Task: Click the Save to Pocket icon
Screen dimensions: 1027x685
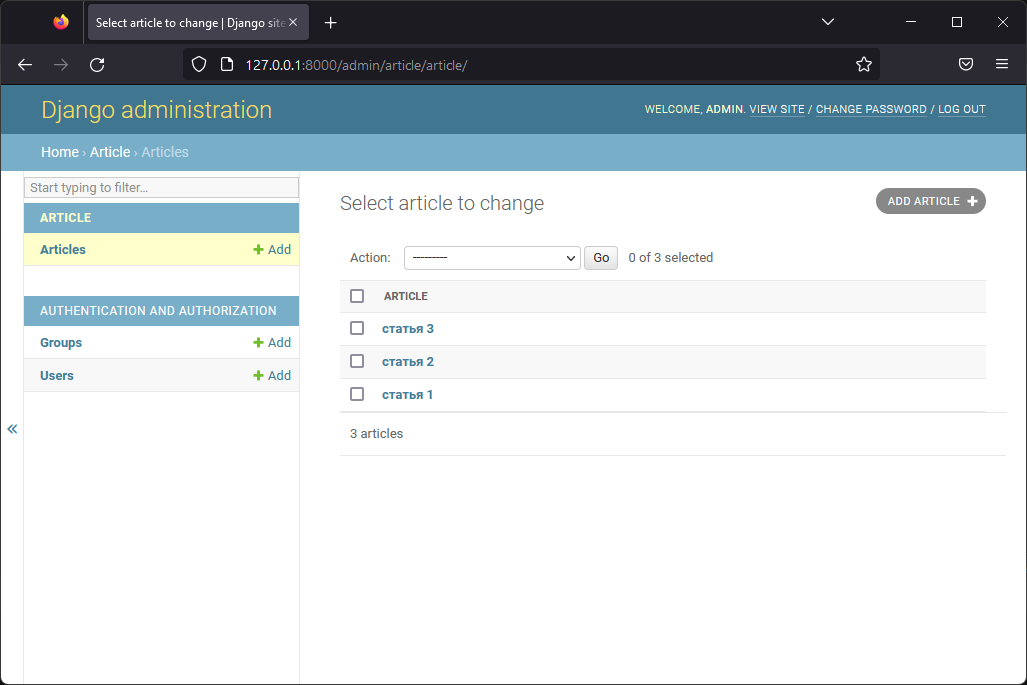Action: [x=966, y=65]
